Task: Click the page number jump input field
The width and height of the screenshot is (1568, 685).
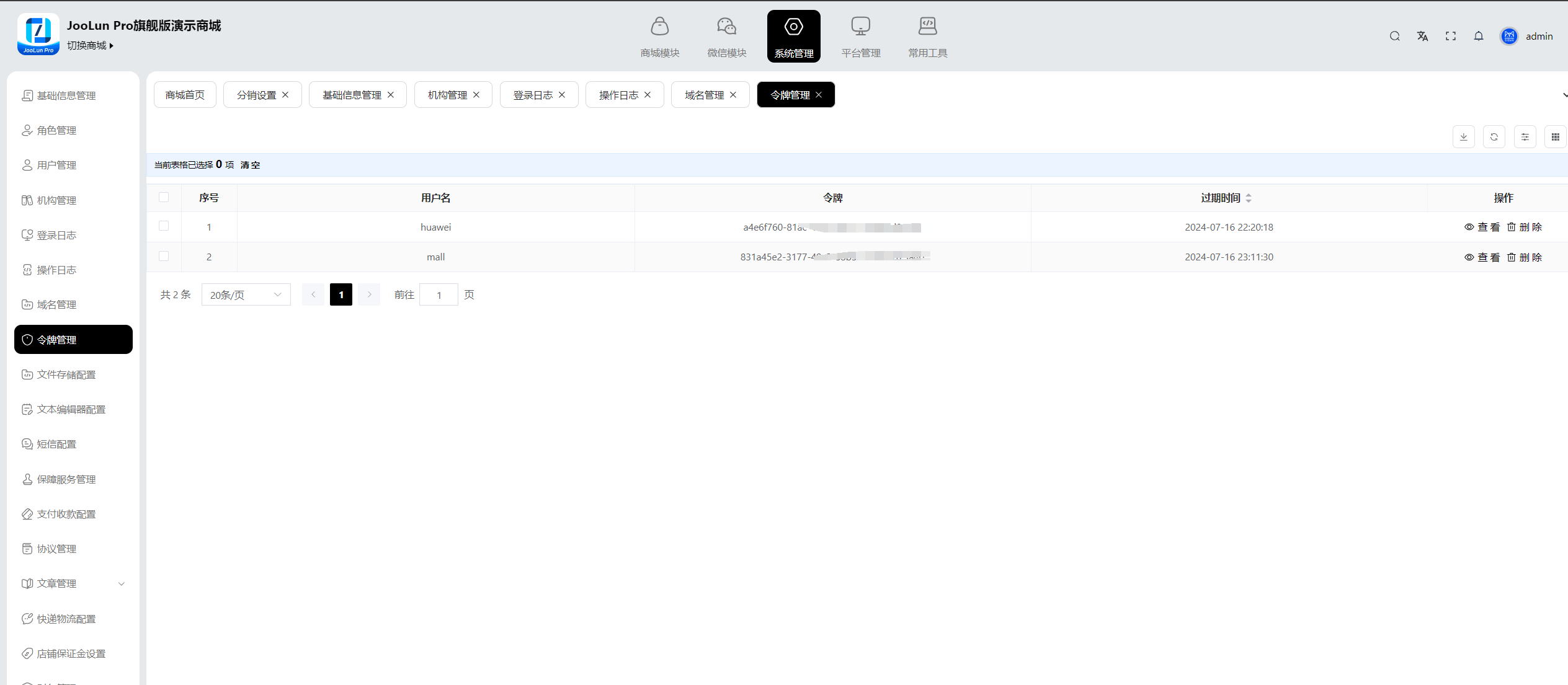Action: click(439, 295)
